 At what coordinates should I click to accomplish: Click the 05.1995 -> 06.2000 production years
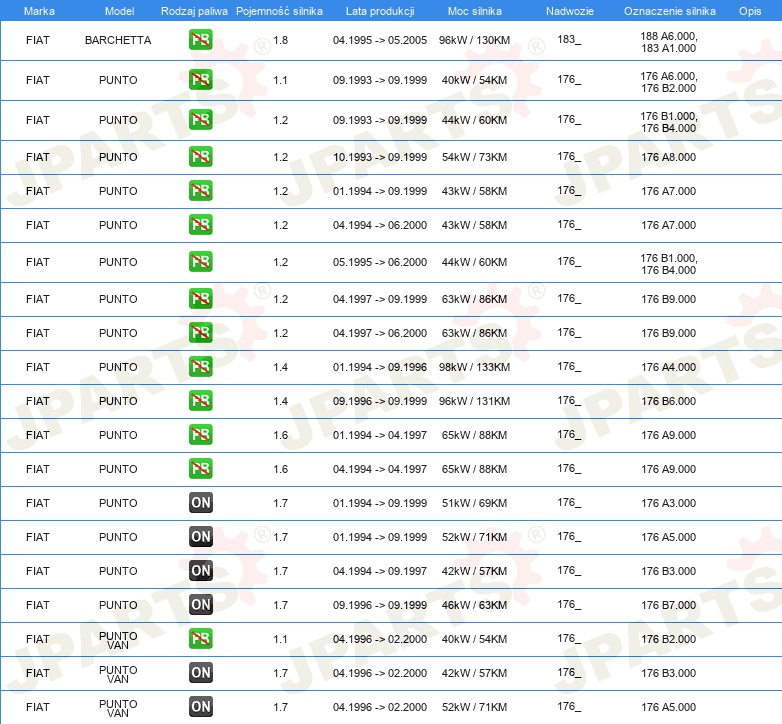click(380, 262)
